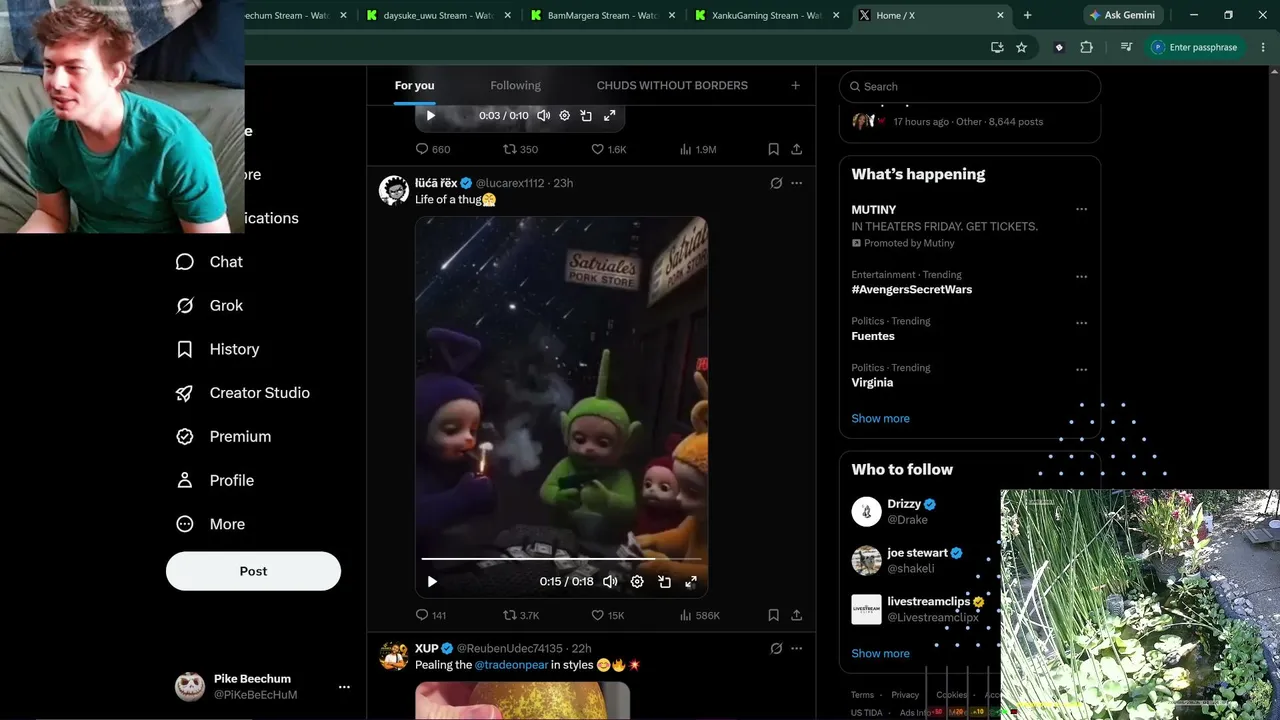Repost the post with 350 reposts
Image resolution: width=1280 pixels, height=720 pixels.
pyautogui.click(x=520, y=149)
